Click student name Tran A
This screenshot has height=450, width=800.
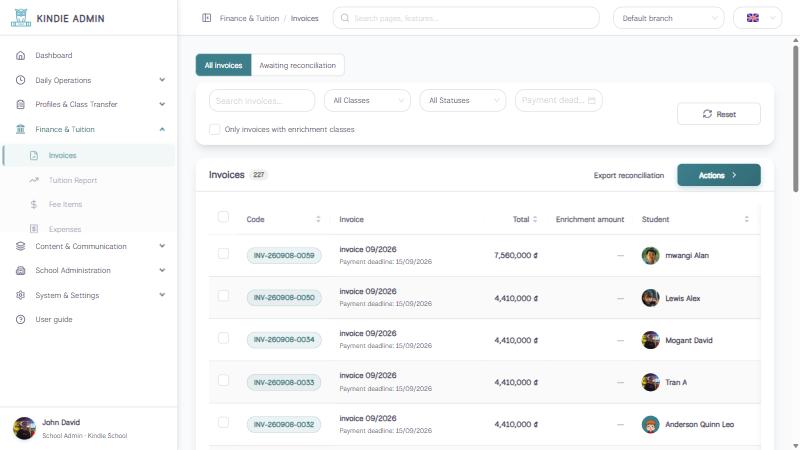coord(676,382)
